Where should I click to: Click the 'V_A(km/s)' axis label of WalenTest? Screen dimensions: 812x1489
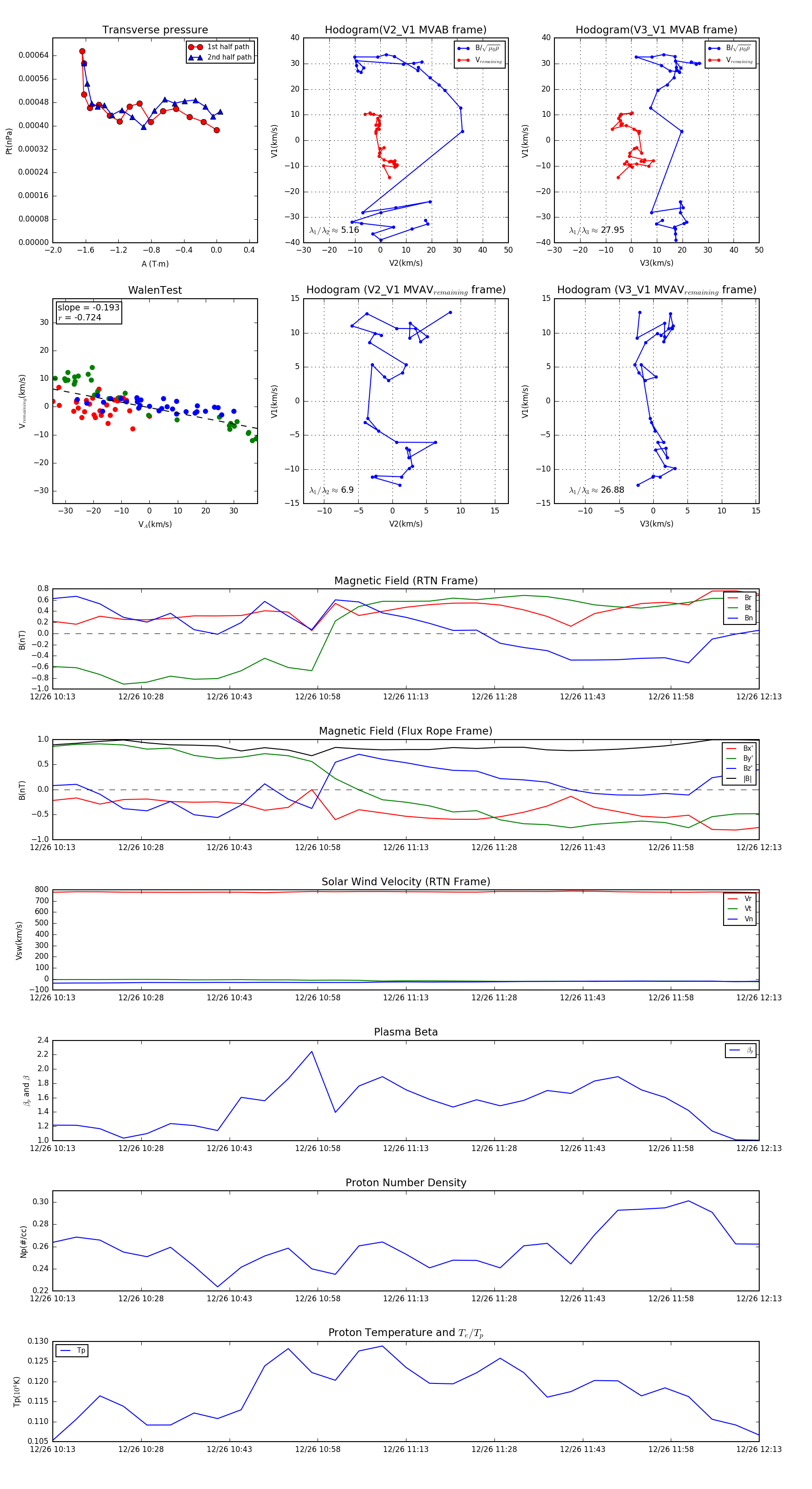point(155,524)
